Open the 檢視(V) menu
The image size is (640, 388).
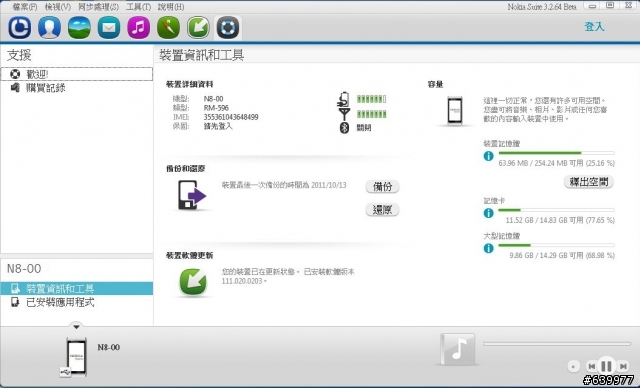pos(58,7)
